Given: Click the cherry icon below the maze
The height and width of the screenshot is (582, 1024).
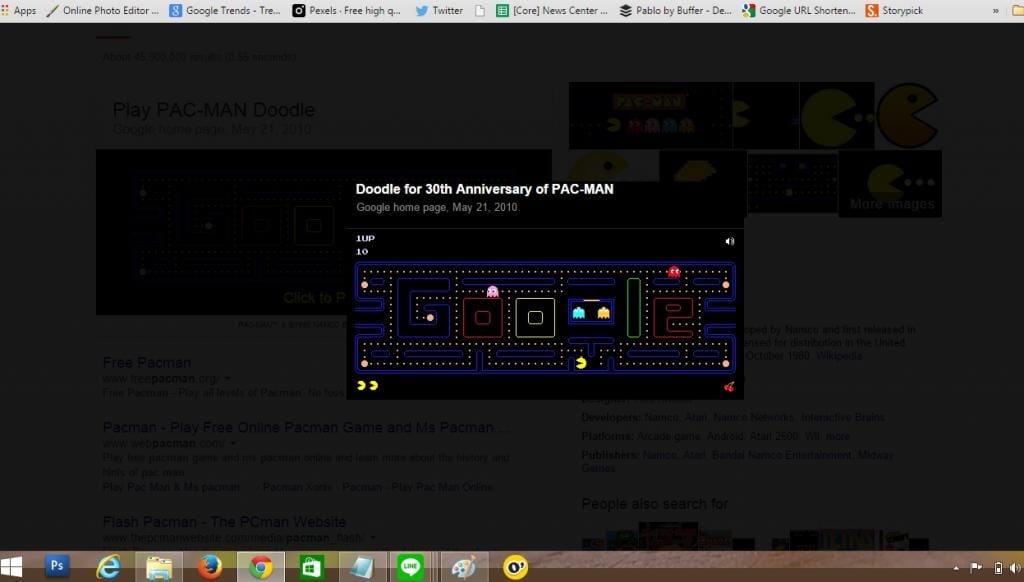Looking at the screenshot, I should [x=728, y=386].
